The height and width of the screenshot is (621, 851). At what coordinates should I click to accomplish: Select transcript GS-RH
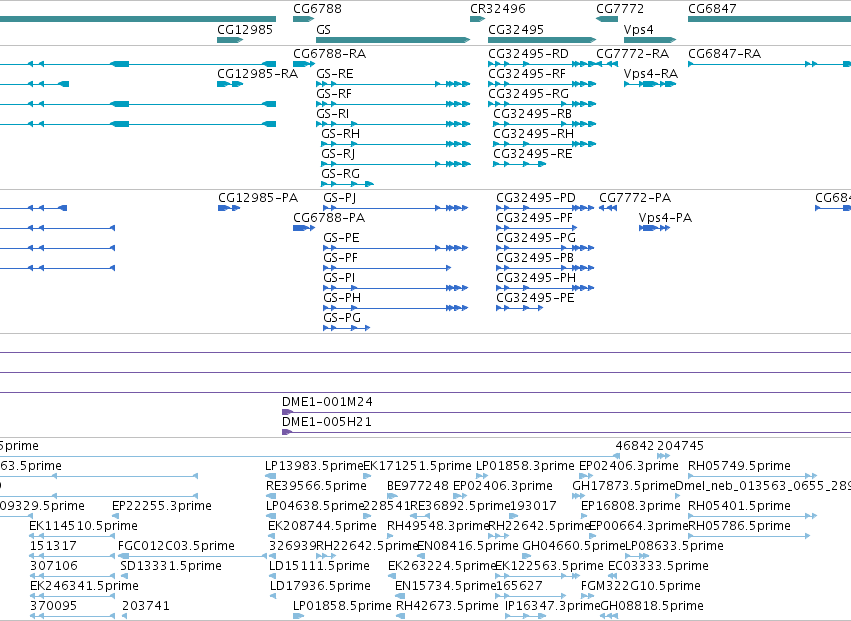tap(340, 134)
